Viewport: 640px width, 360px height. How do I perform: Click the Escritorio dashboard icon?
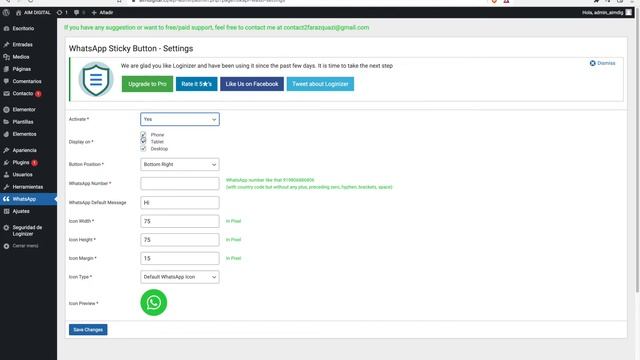6,29
